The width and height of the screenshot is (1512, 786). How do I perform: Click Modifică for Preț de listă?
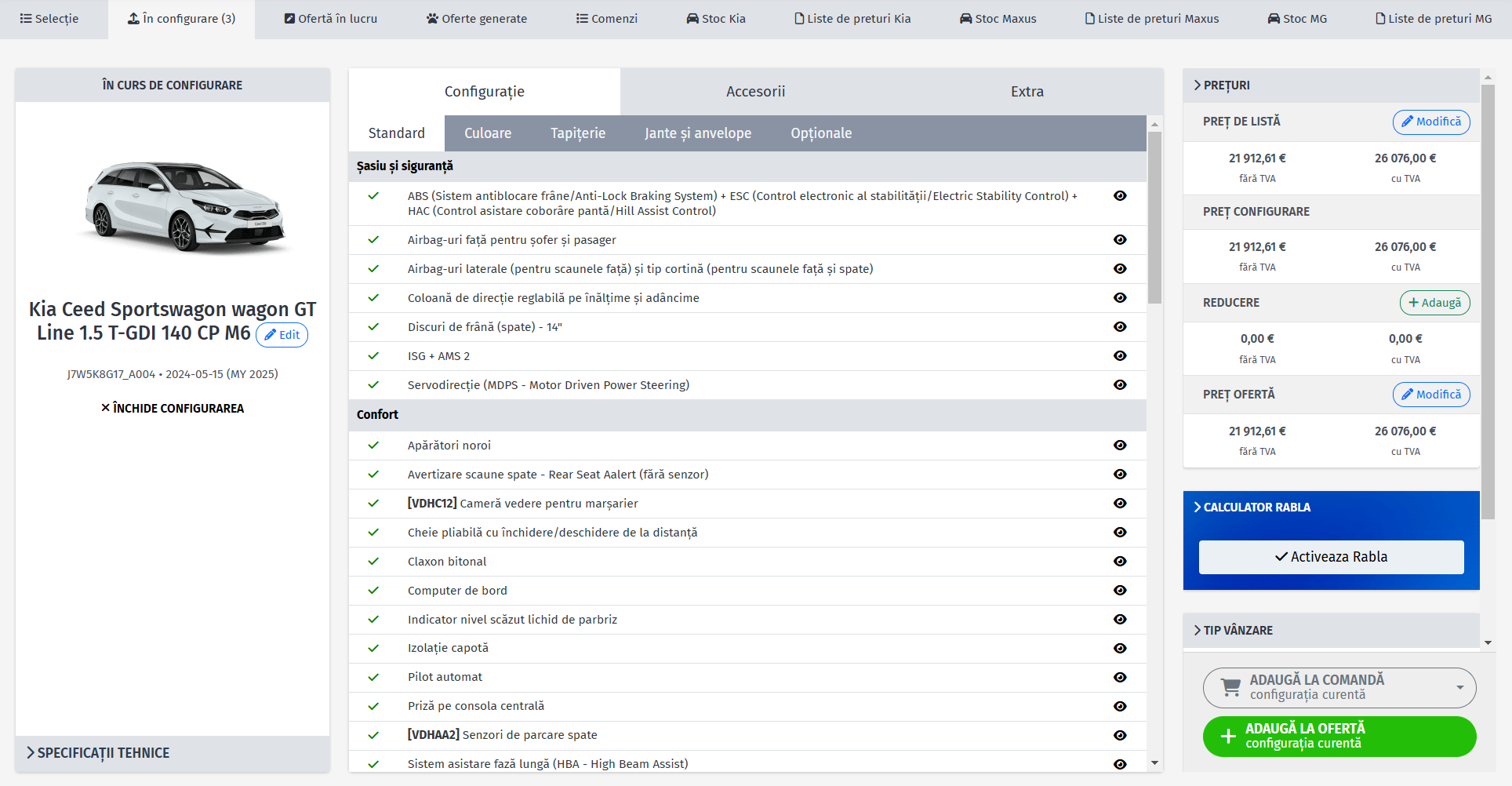[1431, 122]
